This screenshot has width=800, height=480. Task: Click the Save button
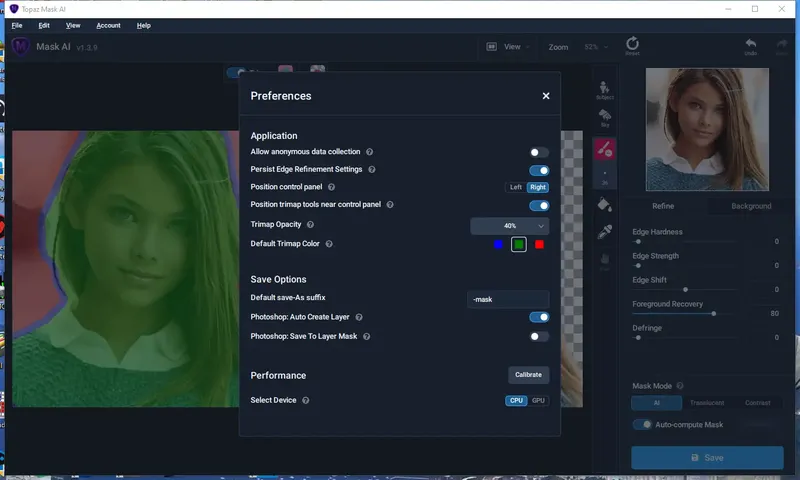tap(707, 458)
